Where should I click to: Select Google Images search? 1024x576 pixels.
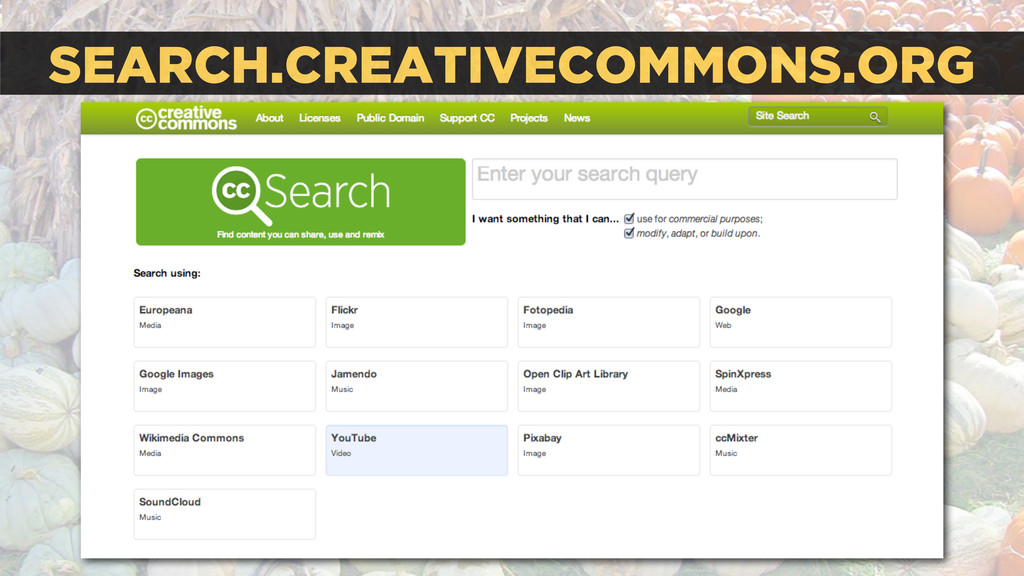coord(225,386)
